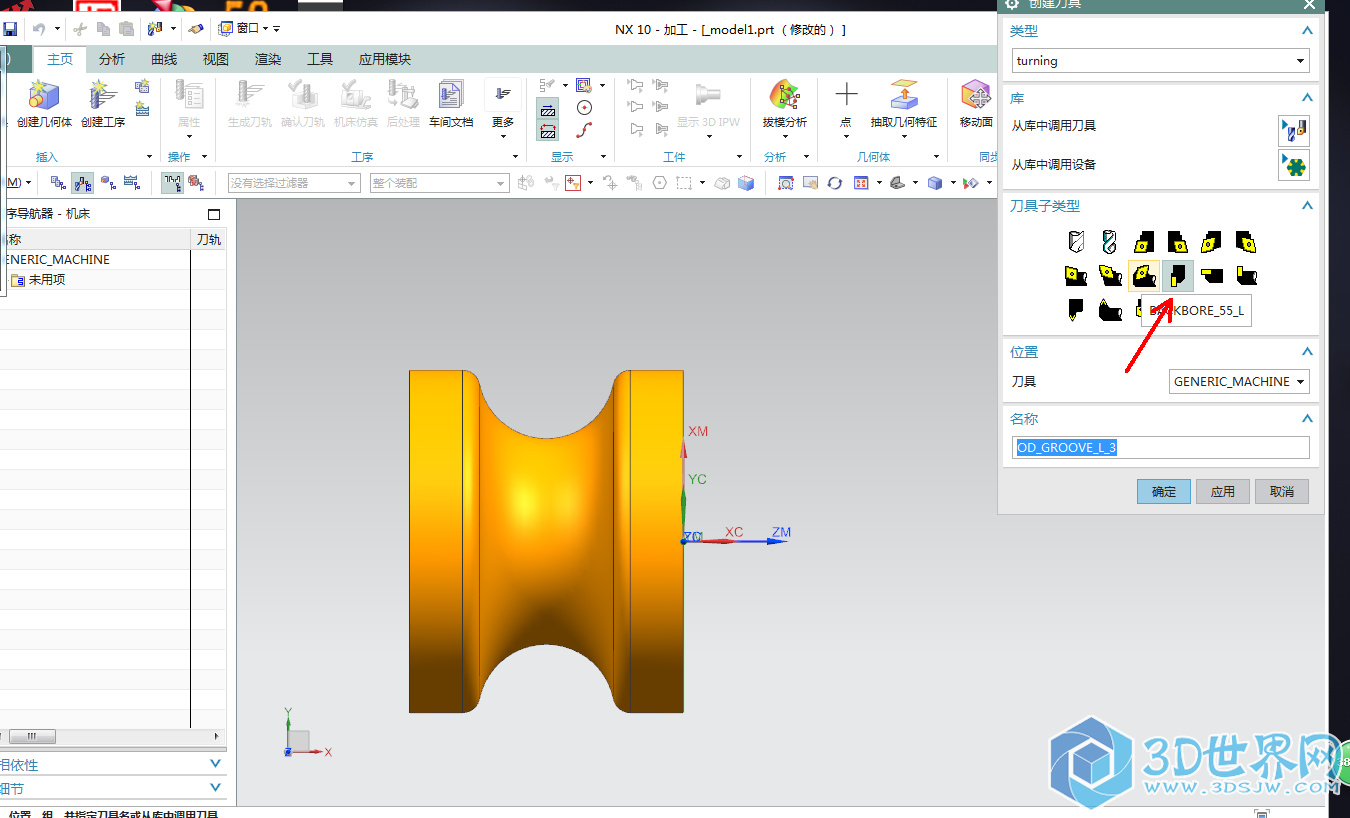Pick the first subtype in the third row
Image resolution: width=1350 pixels, height=818 pixels.
coord(1076,309)
